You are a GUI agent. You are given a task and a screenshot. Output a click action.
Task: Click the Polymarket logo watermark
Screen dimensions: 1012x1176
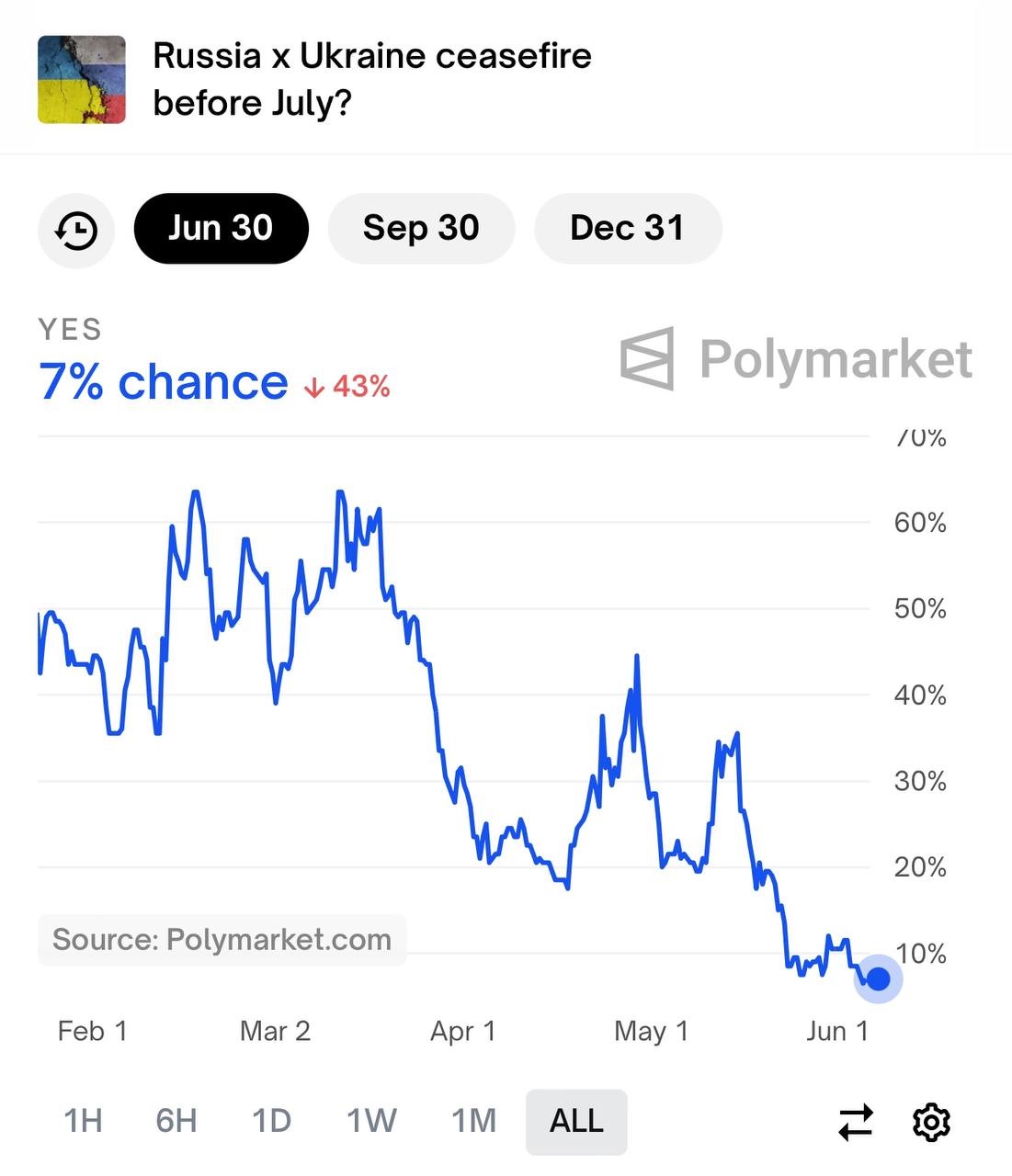click(796, 358)
